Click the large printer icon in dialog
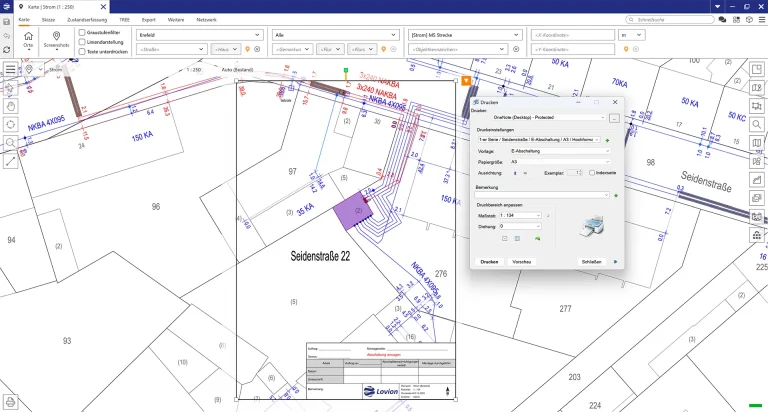This screenshot has width=768, height=412. tap(591, 226)
